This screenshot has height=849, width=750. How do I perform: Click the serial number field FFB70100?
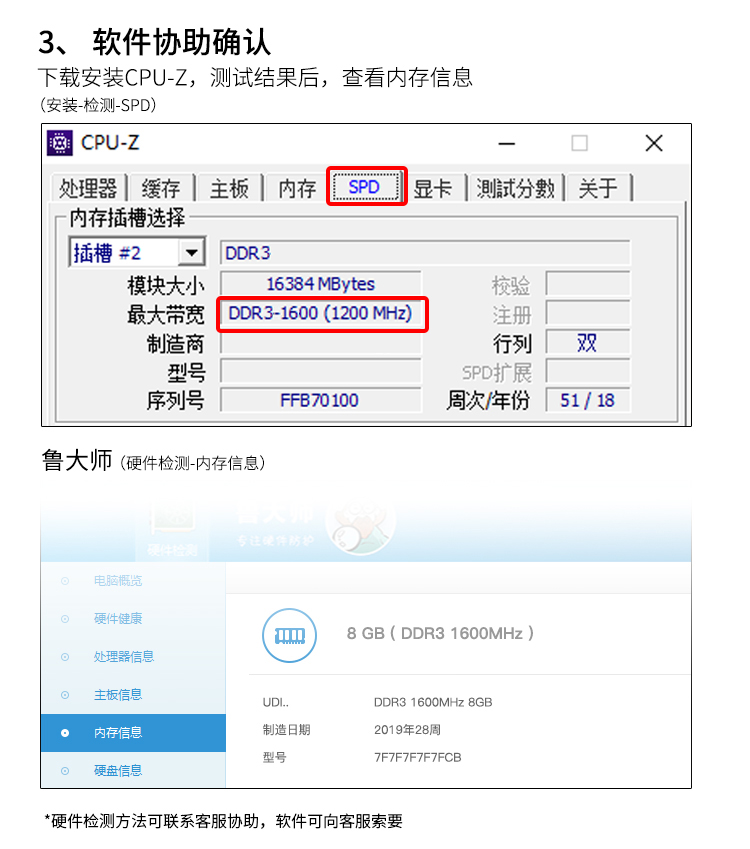321,400
